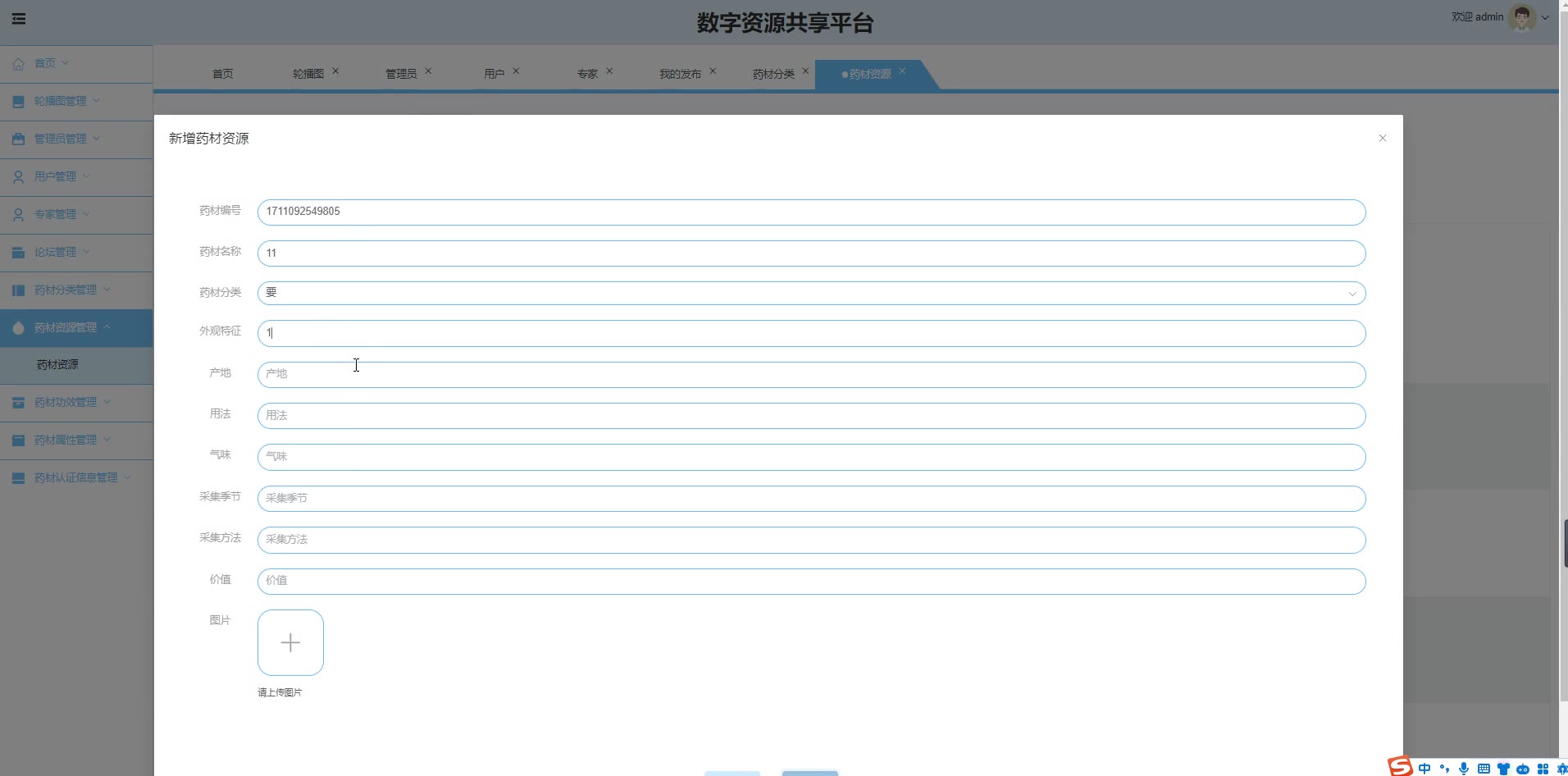The height and width of the screenshot is (776, 1568).
Task: Switch to the 药材分类 tab
Action: click(x=773, y=74)
